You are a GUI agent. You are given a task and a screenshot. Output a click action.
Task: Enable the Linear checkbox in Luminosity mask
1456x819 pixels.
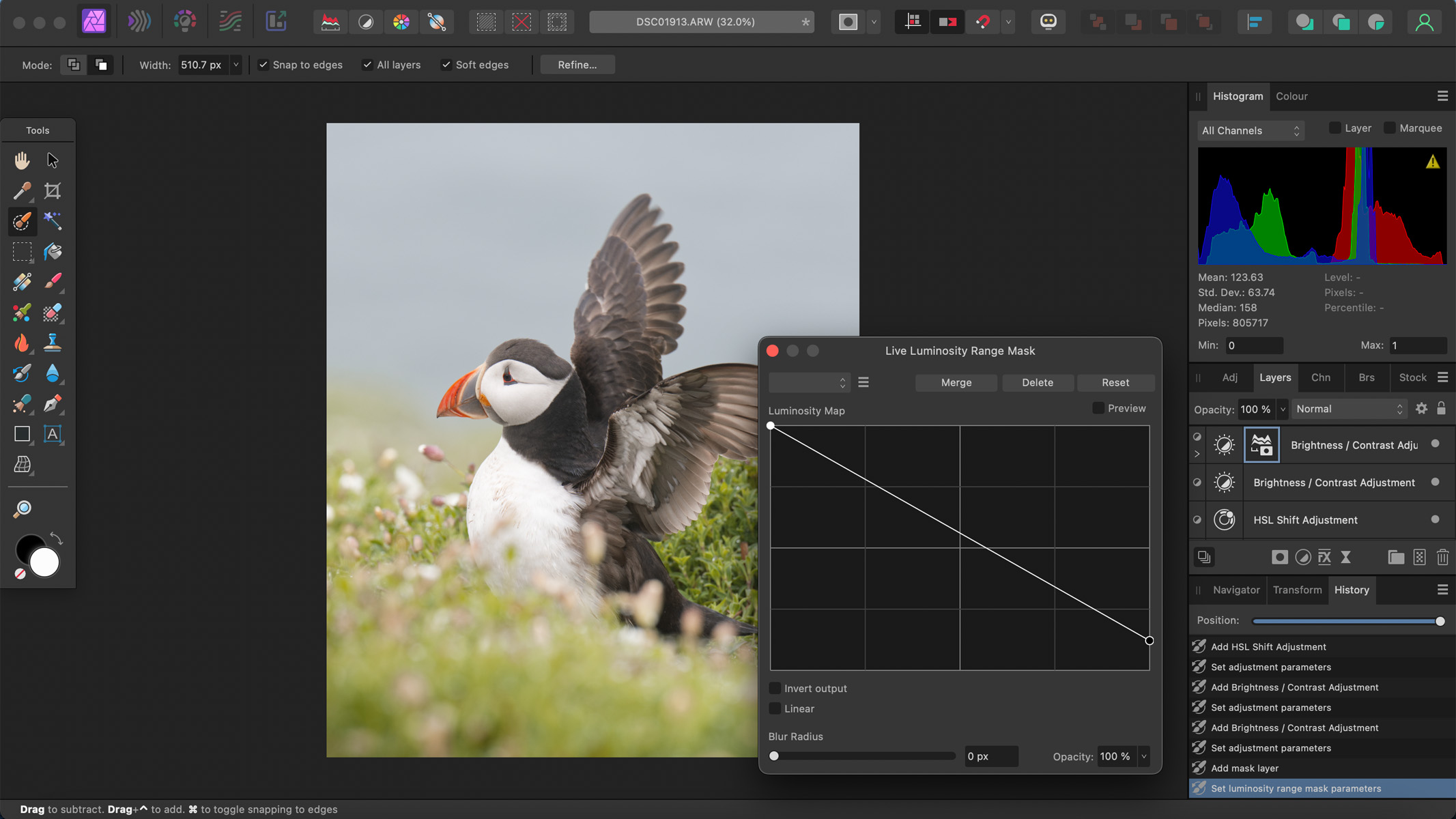click(x=774, y=708)
